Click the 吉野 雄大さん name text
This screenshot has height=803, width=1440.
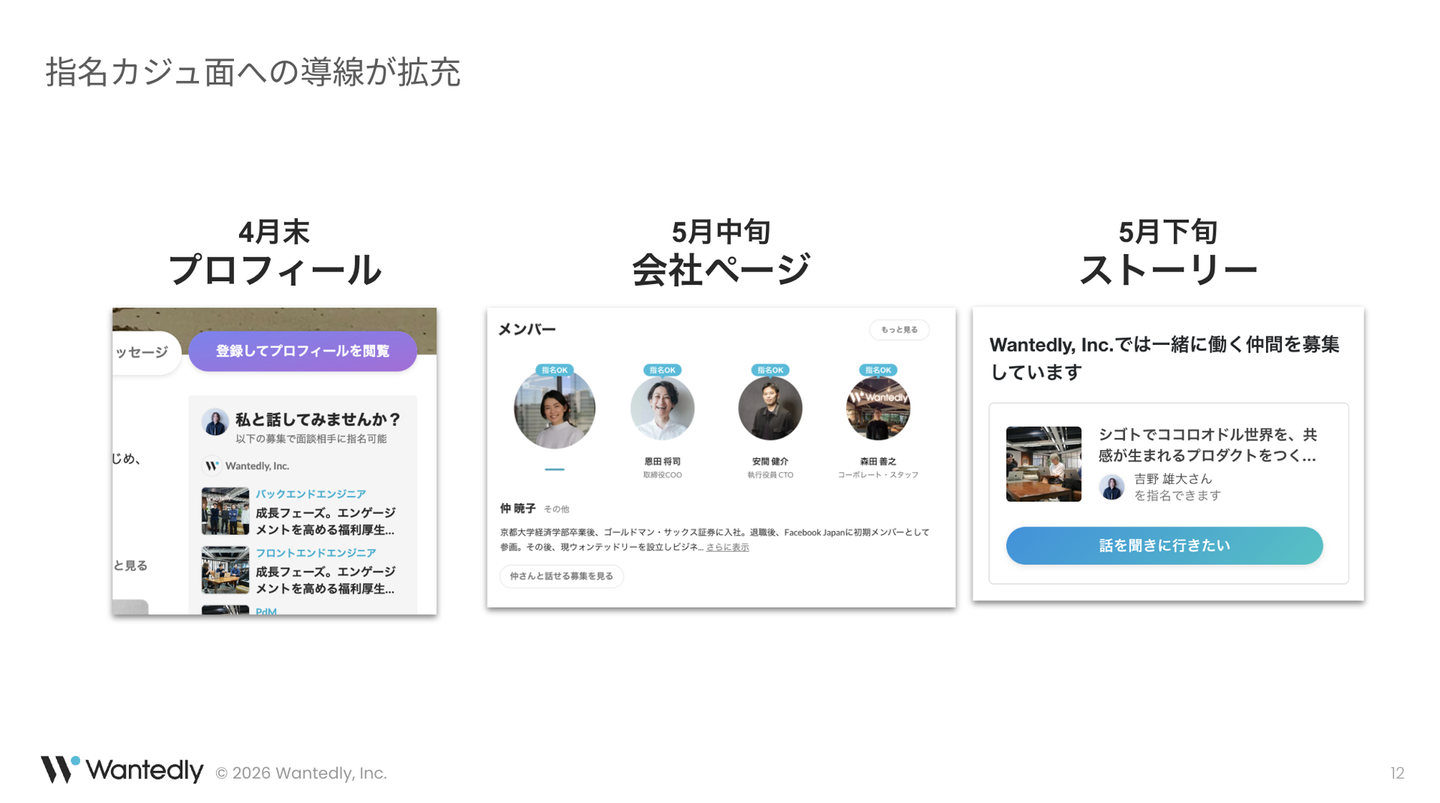1173,479
